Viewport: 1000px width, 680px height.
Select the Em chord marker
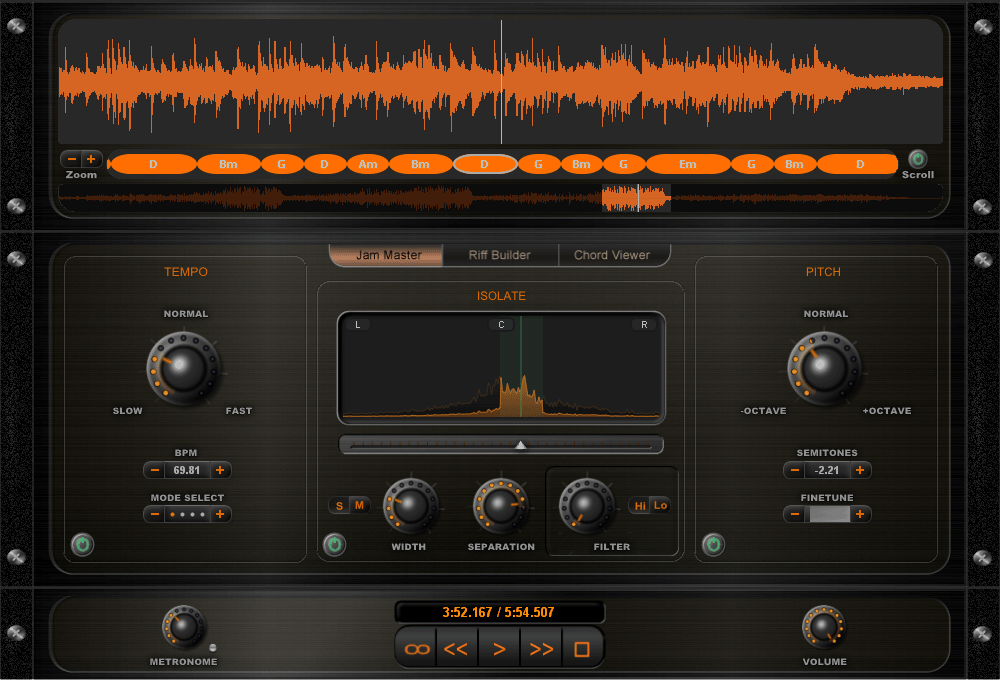(x=688, y=164)
